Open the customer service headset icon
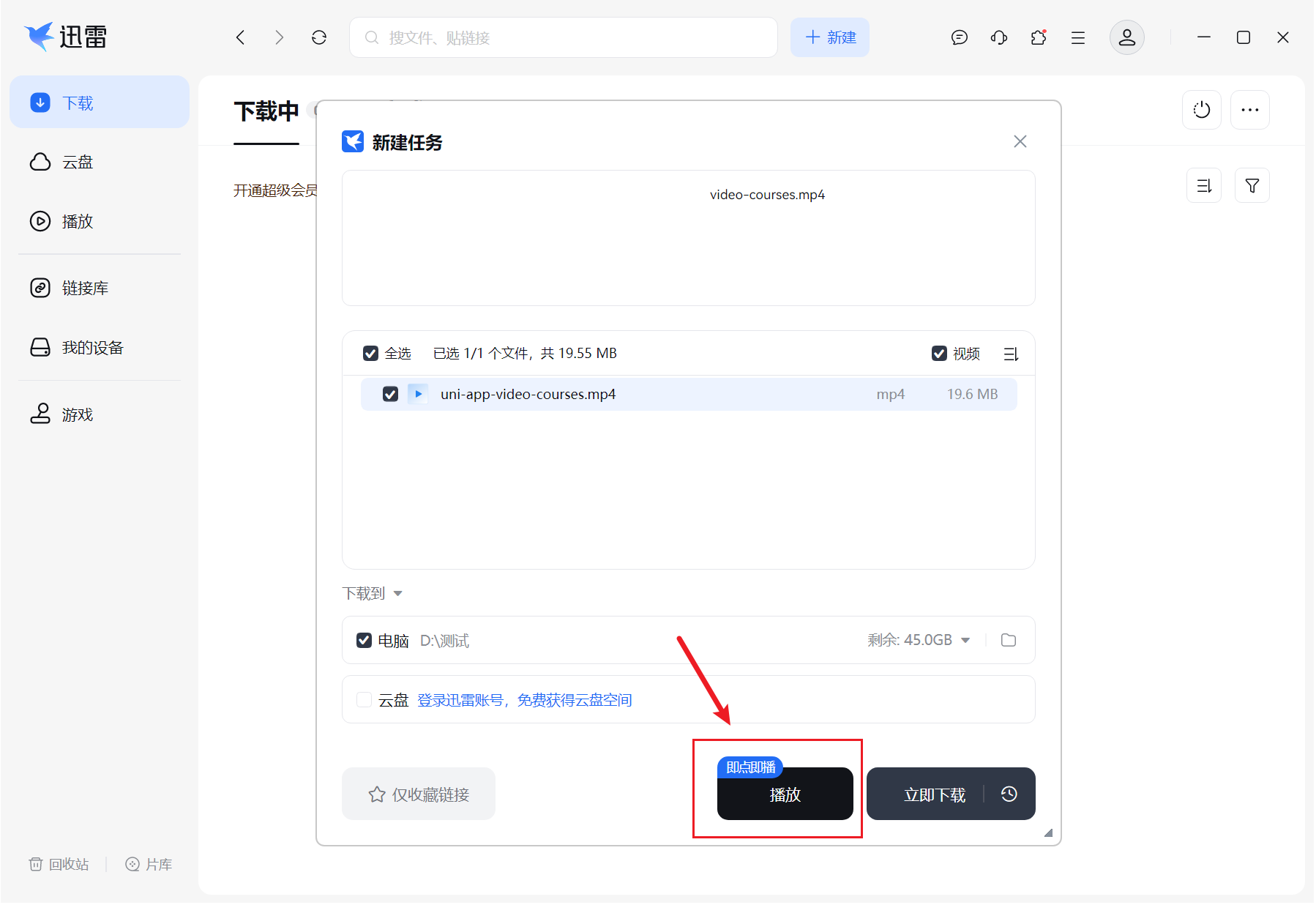 999,37
